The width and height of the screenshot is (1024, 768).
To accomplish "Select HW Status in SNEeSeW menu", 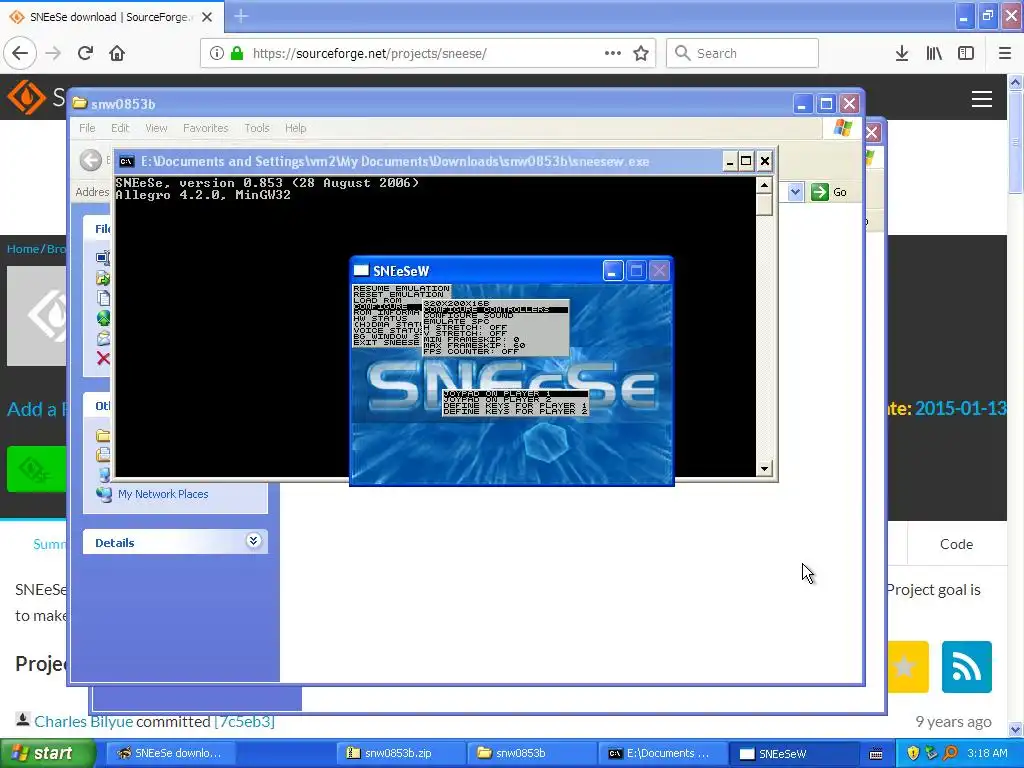I will (380, 319).
